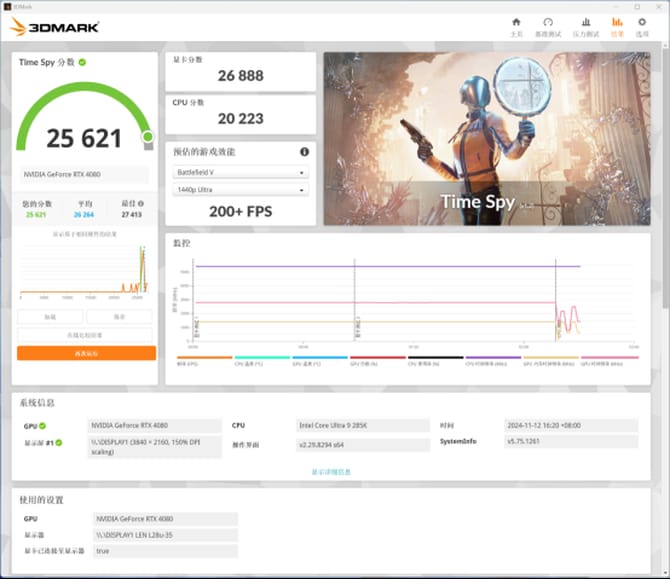Toggle the CPU temperature legend in monitoring chart
Viewport: 670px width, 579px height.
click(x=262, y=363)
